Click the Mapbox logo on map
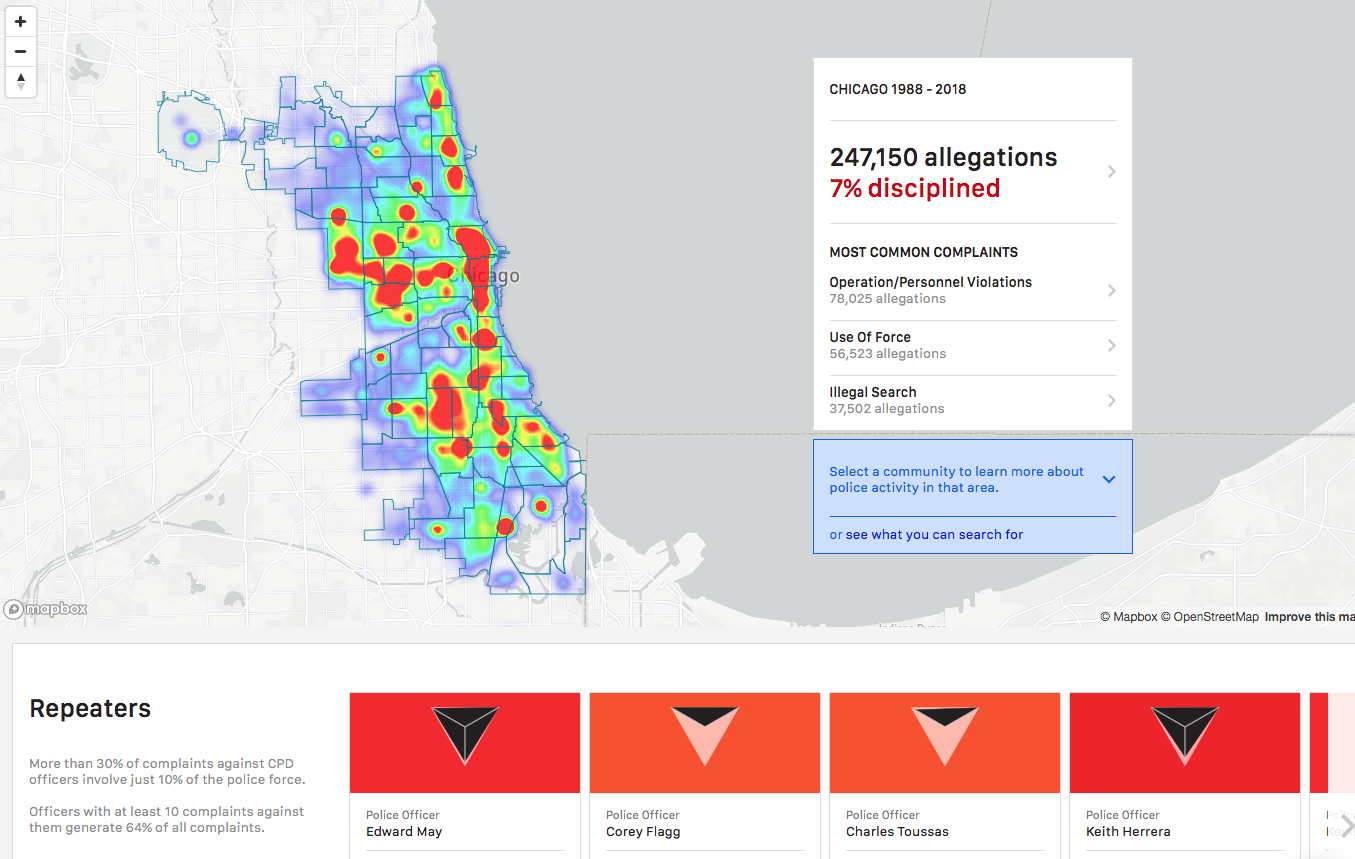 pyautogui.click(x=46, y=609)
